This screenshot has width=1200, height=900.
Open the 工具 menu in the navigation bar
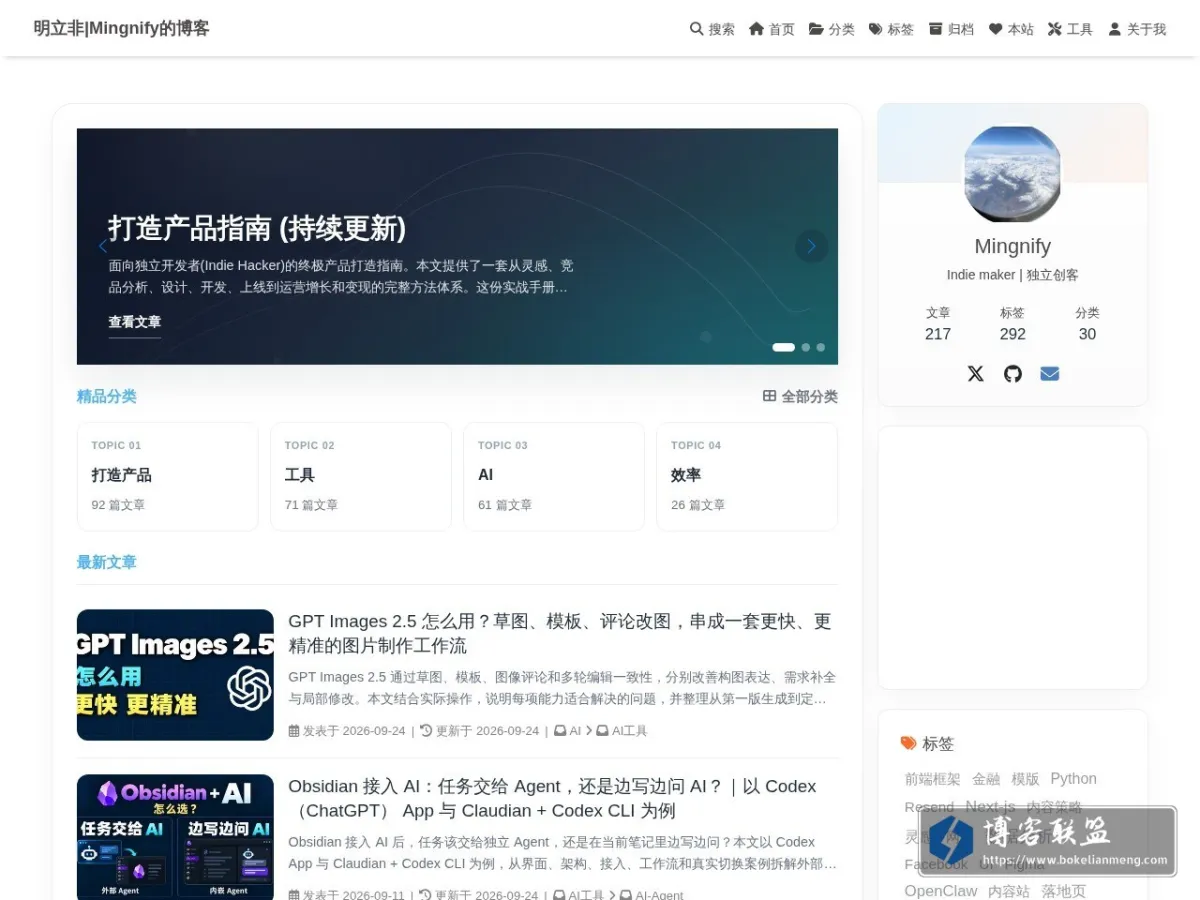click(1070, 29)
